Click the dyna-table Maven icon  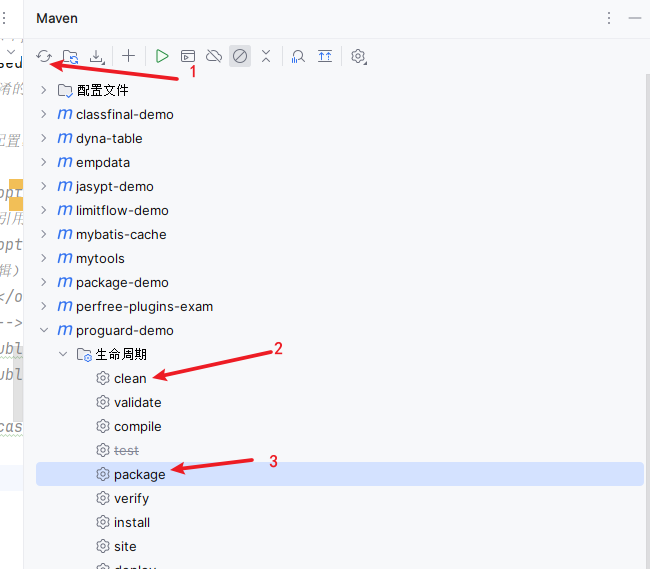pos(65,138)
